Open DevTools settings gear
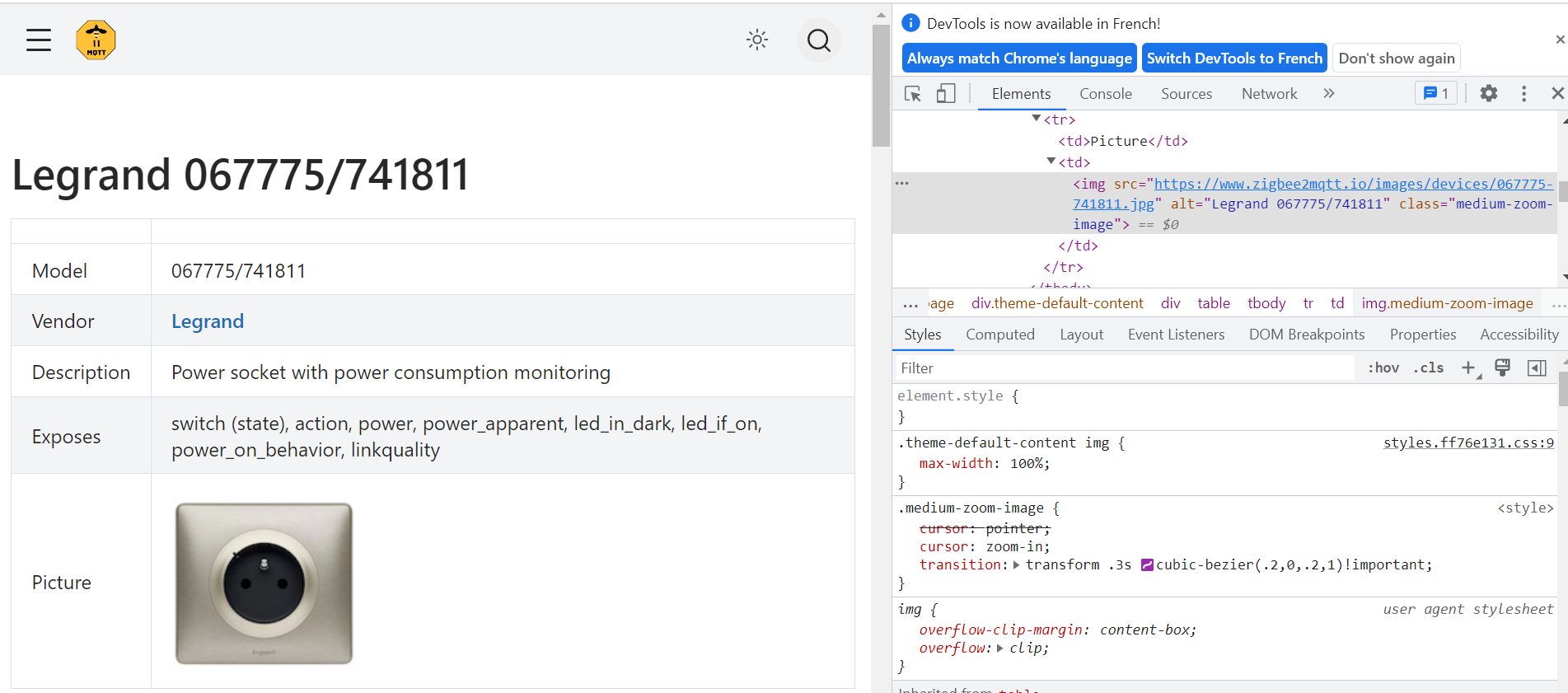The image size is (1568, 693). pos(1488,94)
